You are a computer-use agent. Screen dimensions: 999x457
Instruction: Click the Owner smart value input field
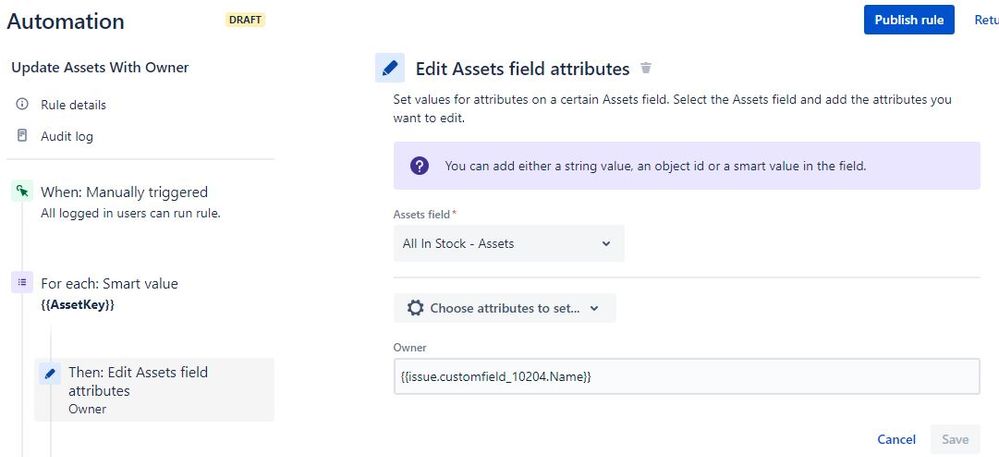click(686, 376)
